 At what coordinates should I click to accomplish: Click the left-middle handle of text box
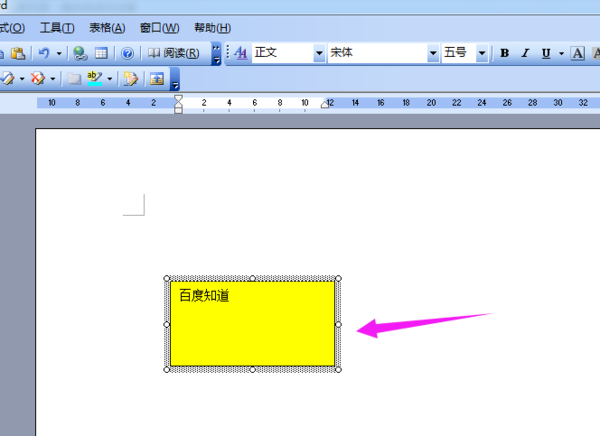[166, 324]
